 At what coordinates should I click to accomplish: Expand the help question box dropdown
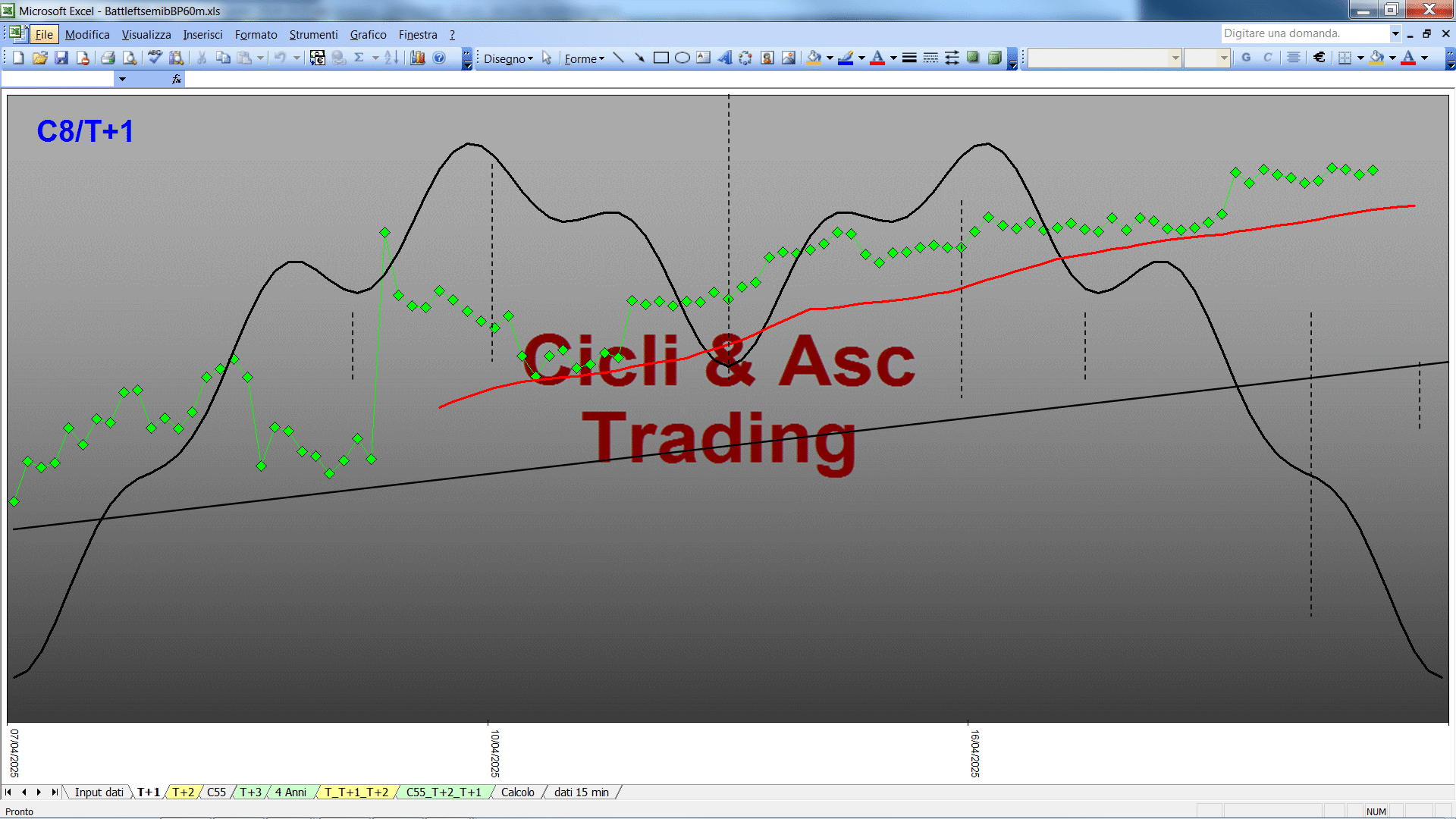pos(1395,33)
